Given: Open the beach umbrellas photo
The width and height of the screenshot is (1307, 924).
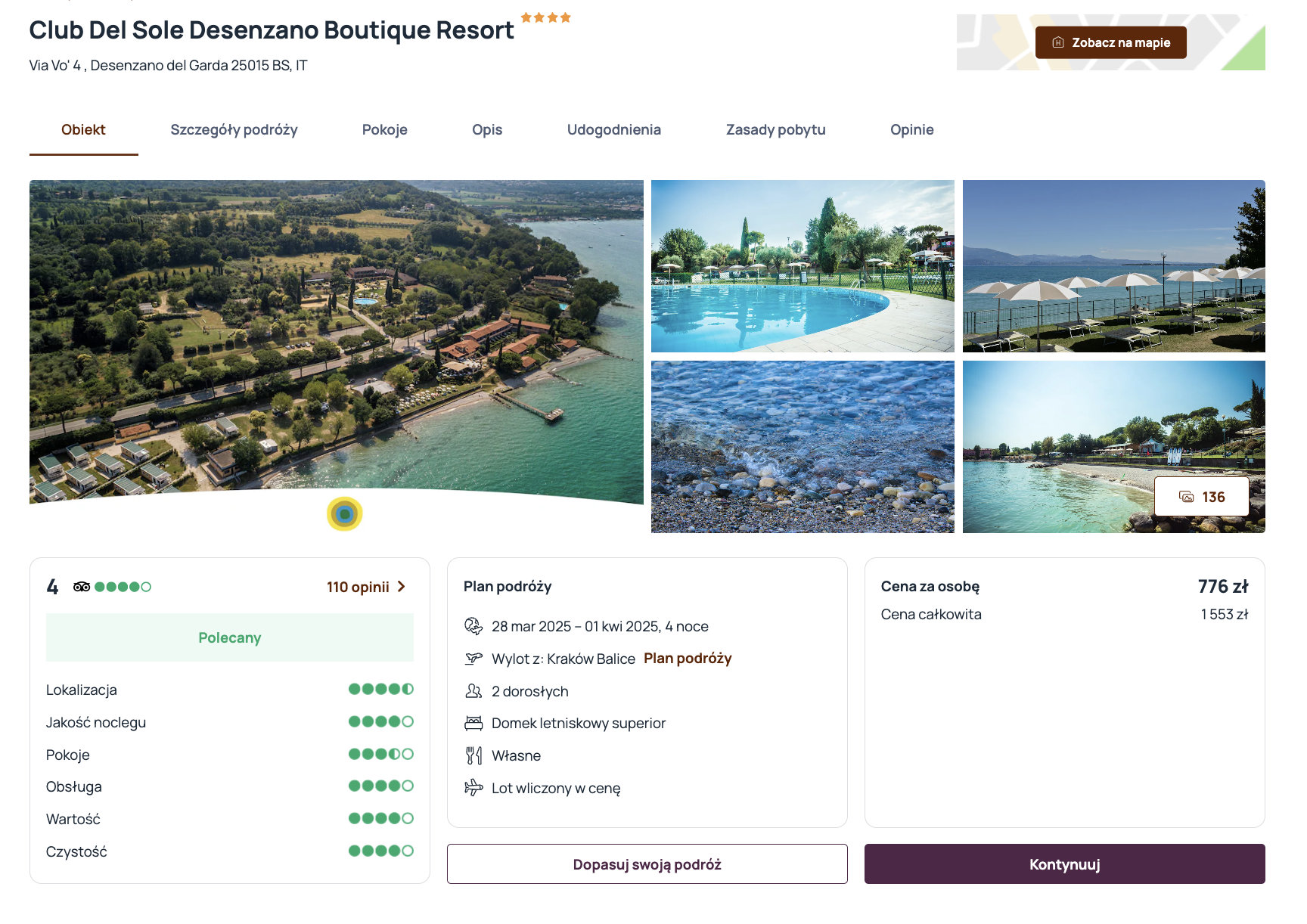Looking at the screenshot, I should [1113, 266].
